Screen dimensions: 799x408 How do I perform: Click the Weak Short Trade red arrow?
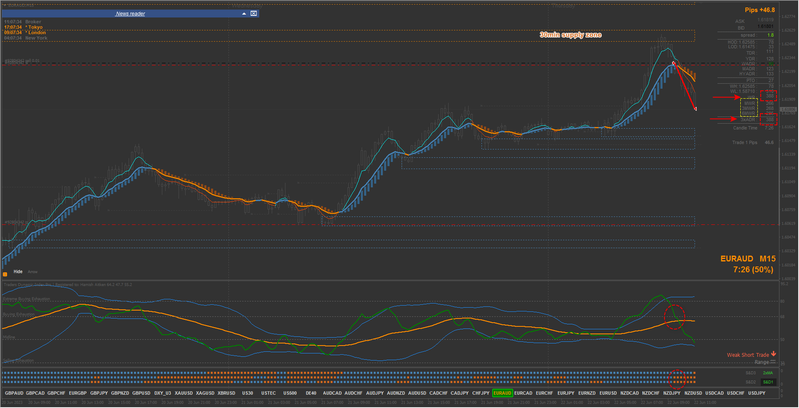(x=773, y=353)
